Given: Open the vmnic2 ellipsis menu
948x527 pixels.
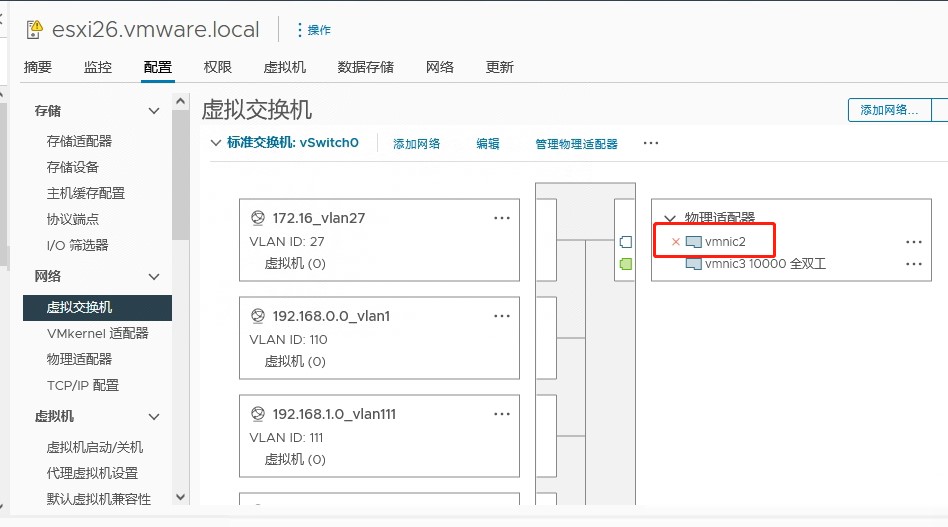Looking at the screenshot, I should pos(914,242).
